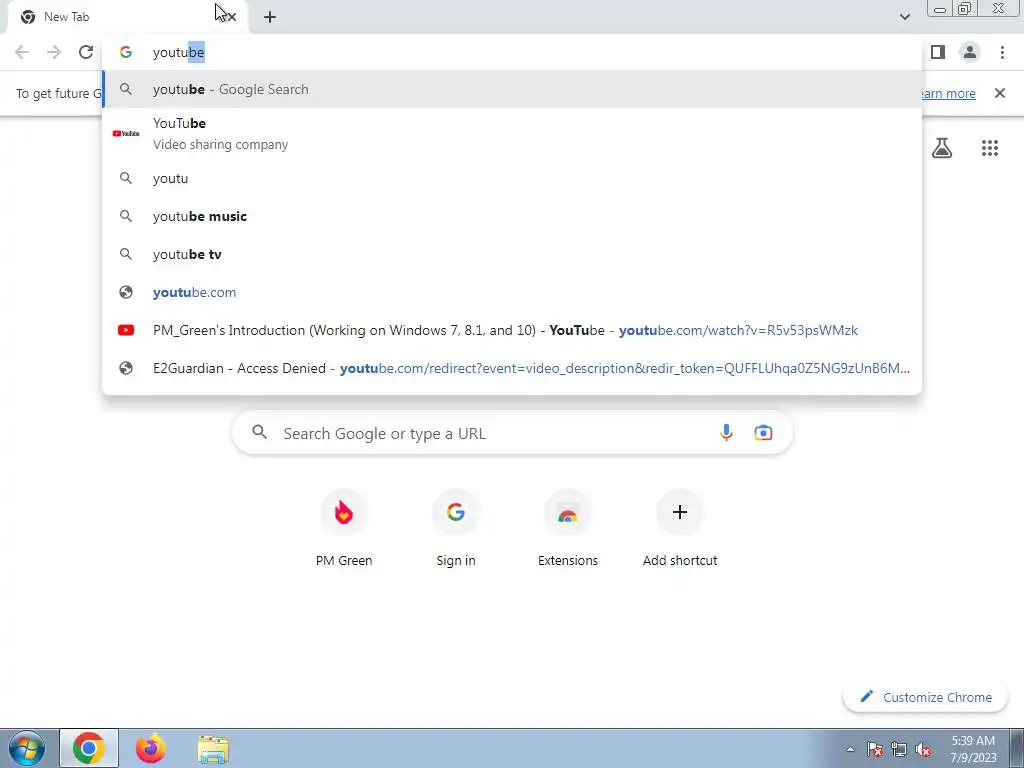Select 'youtube - Google Search' suggestion
The image size is (1024, 768).
pyautogui.click(x=512, y=89)
